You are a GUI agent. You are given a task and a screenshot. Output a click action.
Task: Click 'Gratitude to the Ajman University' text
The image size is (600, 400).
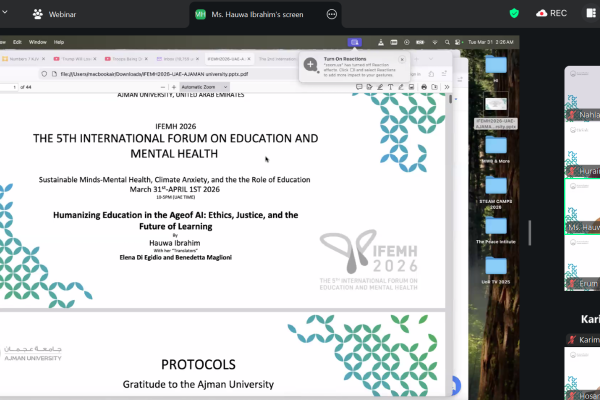198,384
